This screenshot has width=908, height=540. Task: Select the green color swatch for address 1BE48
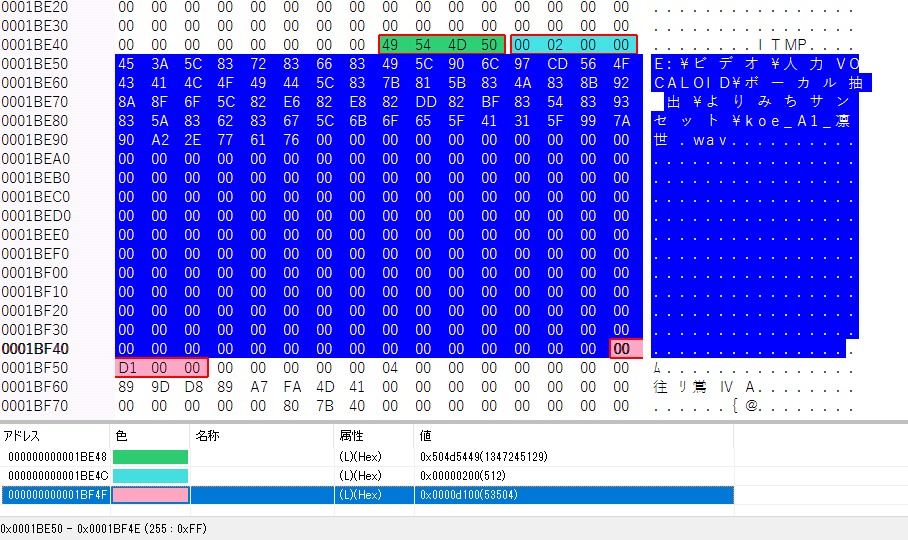(150, 457)
